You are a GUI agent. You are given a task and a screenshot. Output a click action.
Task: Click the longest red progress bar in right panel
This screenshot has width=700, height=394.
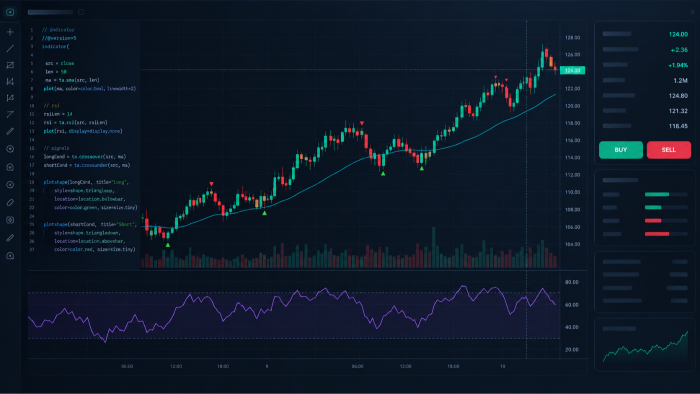pos(657,234)
